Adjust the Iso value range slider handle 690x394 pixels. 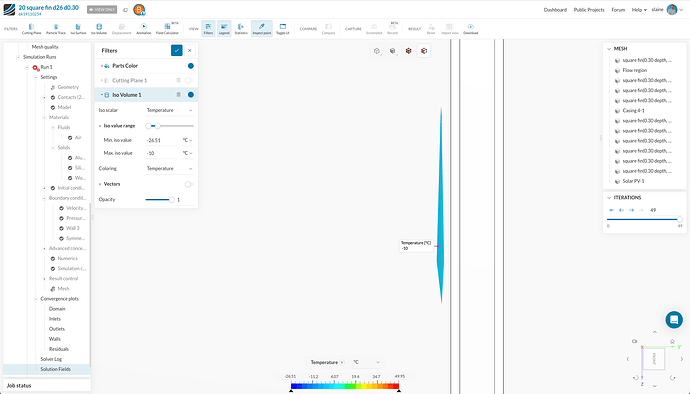(158, 126)
